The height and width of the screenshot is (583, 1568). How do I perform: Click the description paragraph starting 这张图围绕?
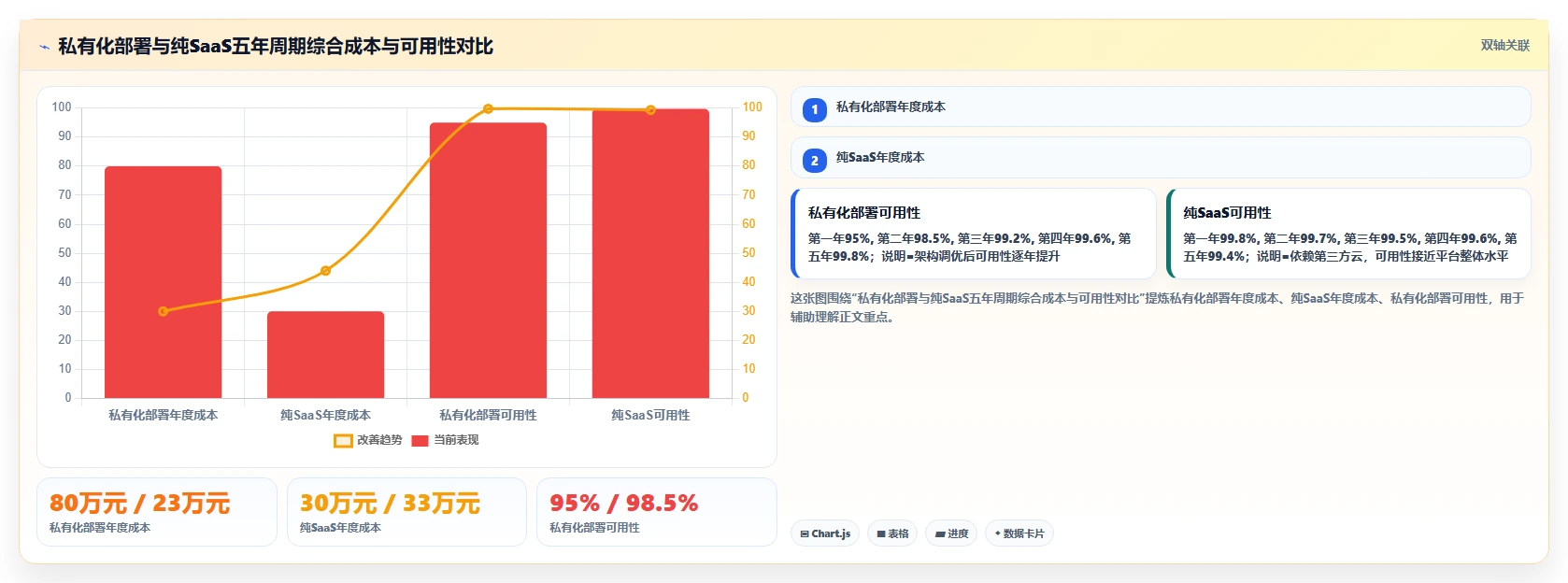click(x=1157, y=307)
